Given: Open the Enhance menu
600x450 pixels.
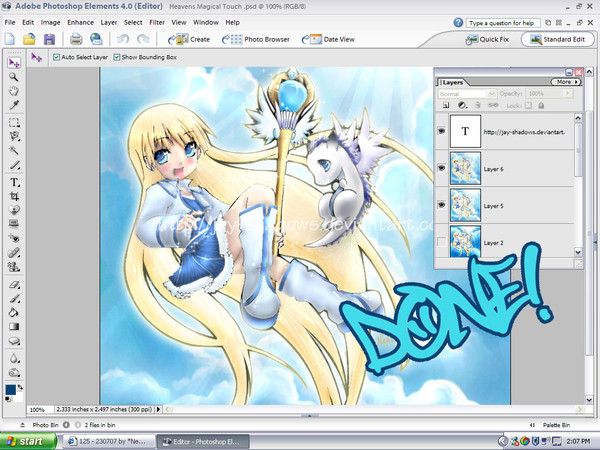Looking at the screenshot, I should coord(80,23).
